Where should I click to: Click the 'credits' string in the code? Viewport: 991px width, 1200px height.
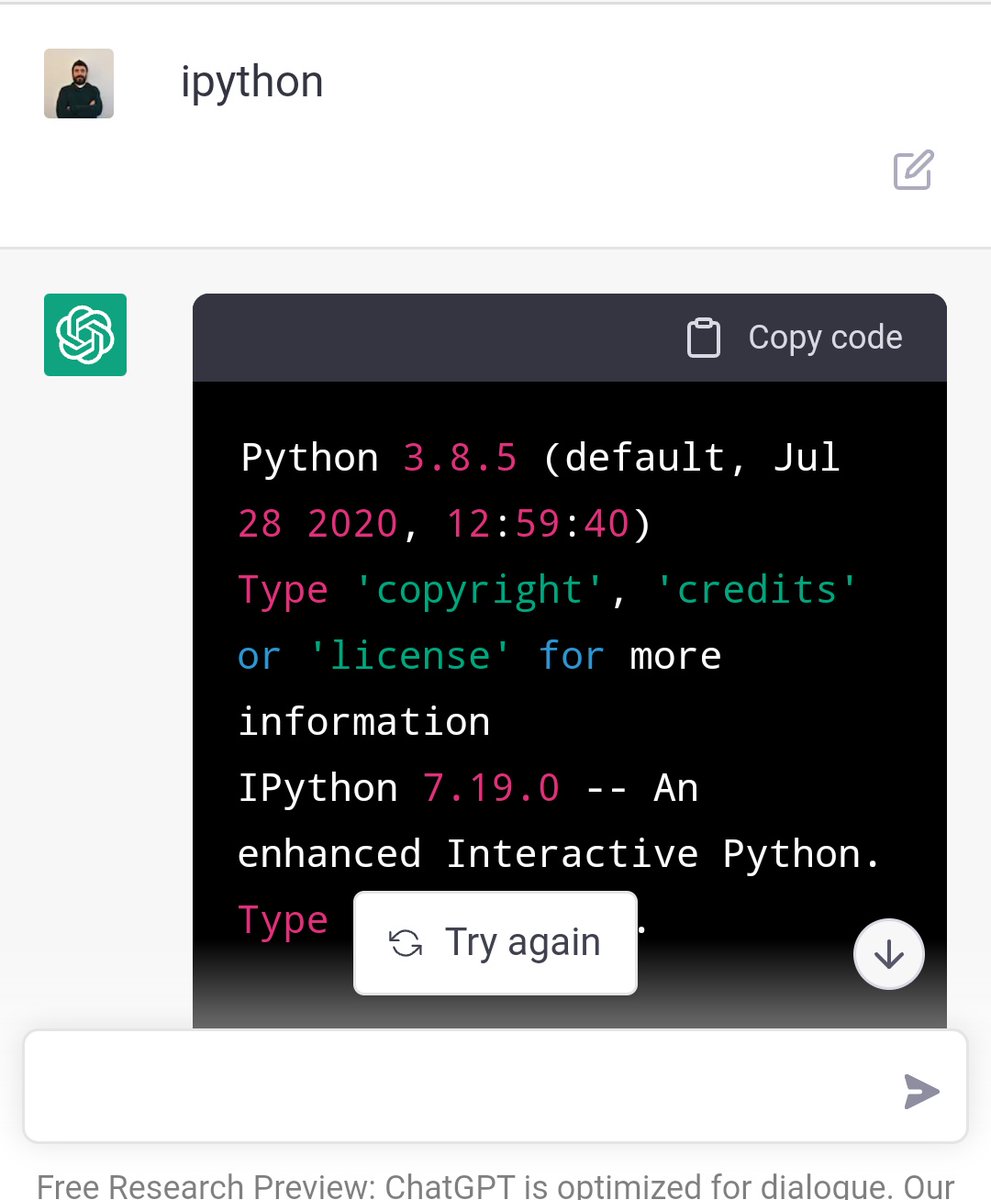tap(757, 589)
